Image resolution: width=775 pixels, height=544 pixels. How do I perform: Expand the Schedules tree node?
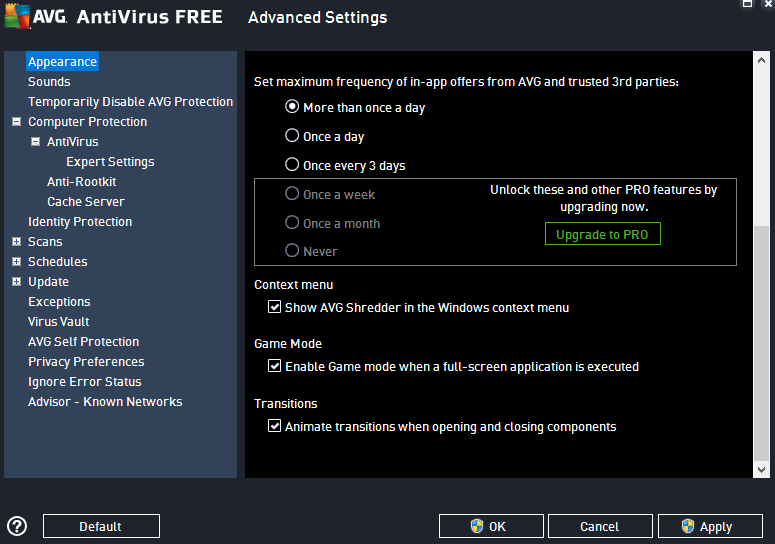pyautogui.click(x=16, y=261)
